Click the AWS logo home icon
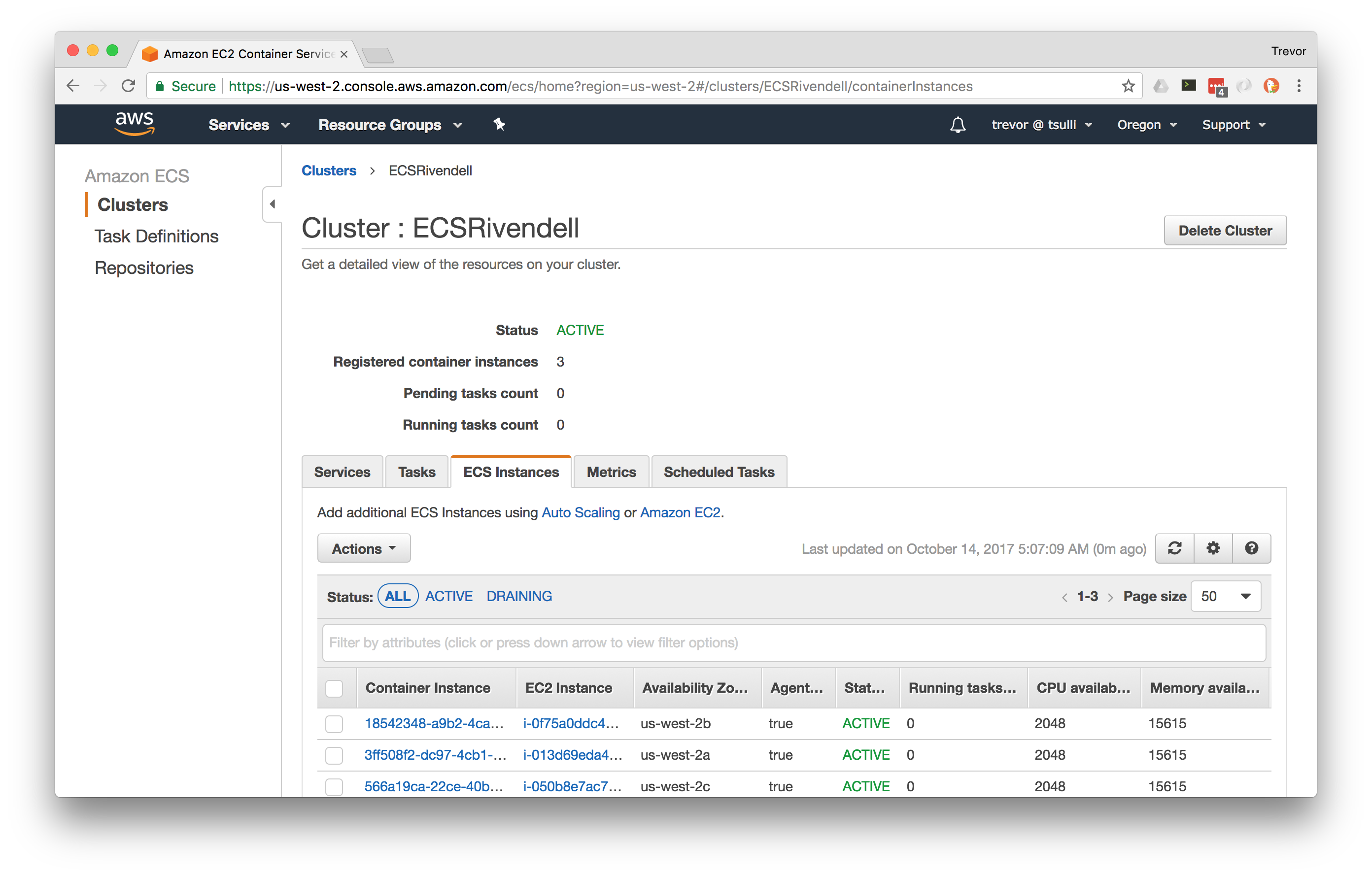The image size is (1372, 876). (135, 123)
